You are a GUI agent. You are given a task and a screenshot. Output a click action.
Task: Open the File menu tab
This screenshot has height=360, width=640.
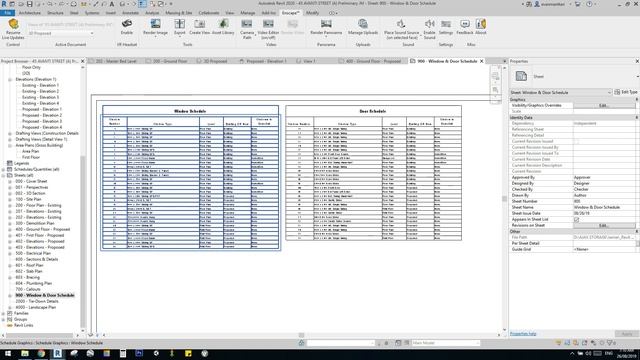[7, 13]
